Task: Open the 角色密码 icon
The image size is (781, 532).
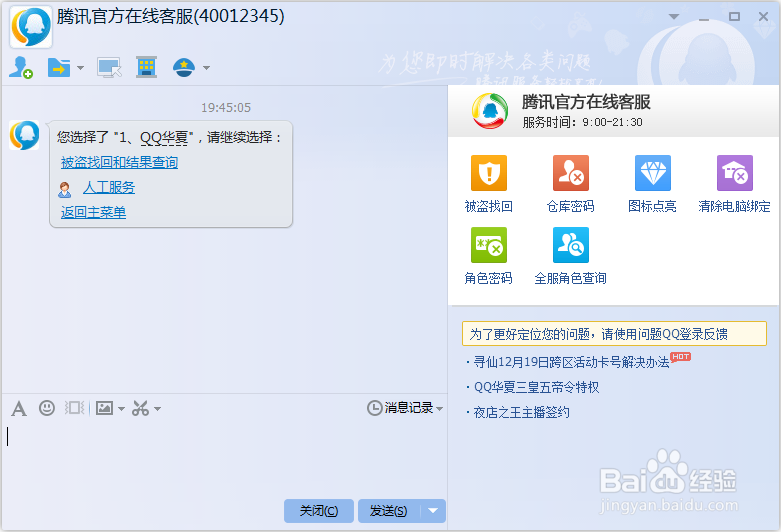Action: (489, 245)
